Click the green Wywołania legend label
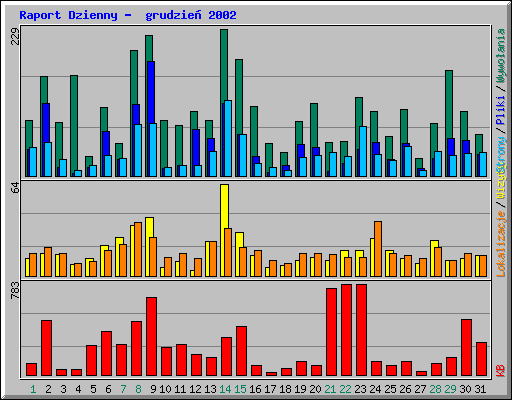This screenshot has height=400, width=512. 501,55
